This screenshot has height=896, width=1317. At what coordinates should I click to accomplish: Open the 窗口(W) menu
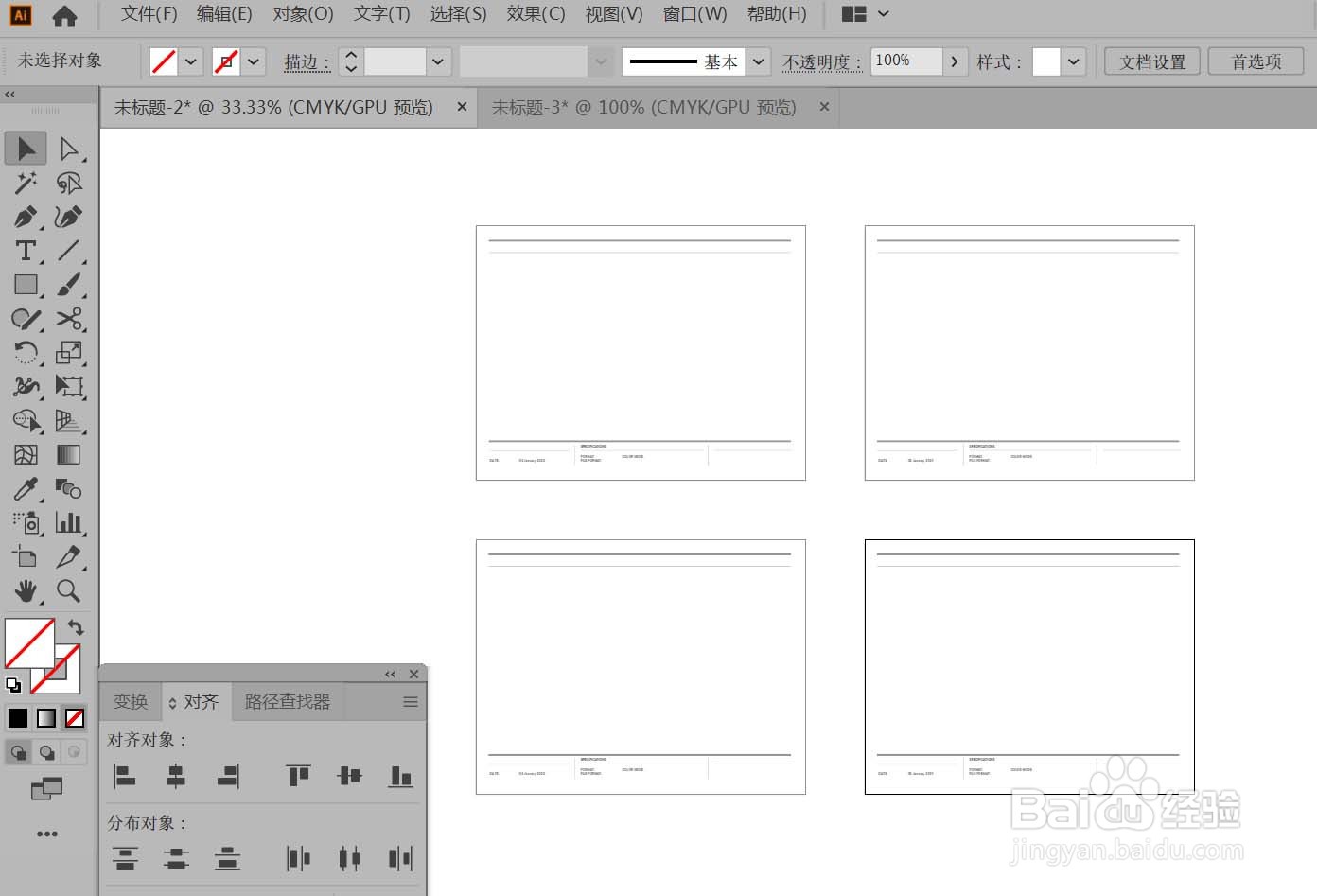click(x=694, y=14)
